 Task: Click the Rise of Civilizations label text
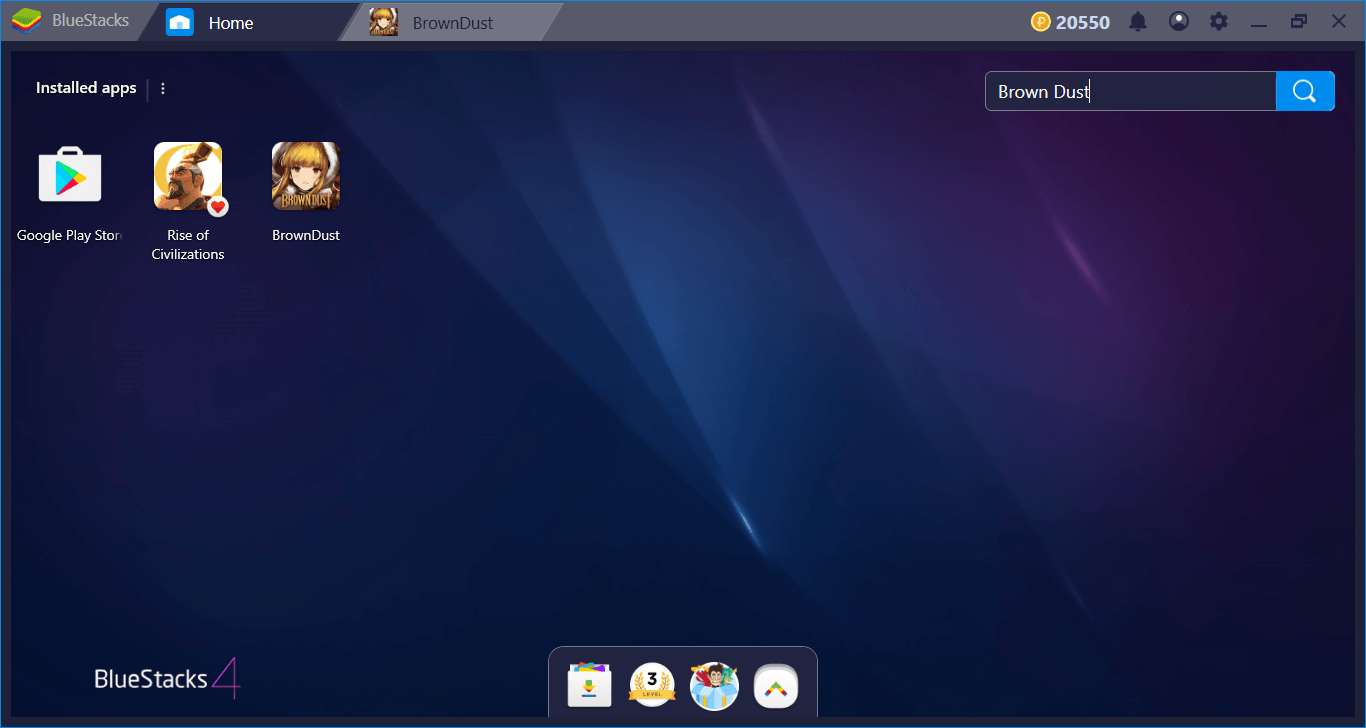(x=188, y=245)
